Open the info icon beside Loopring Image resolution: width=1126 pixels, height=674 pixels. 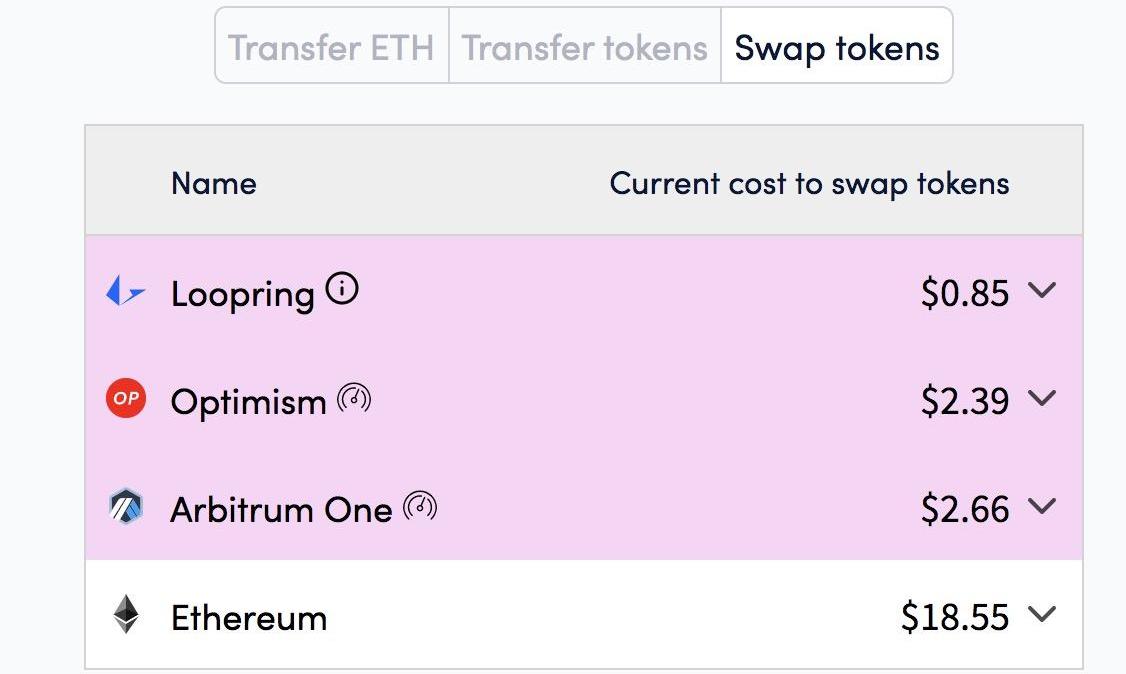click(x=342, y=289)
